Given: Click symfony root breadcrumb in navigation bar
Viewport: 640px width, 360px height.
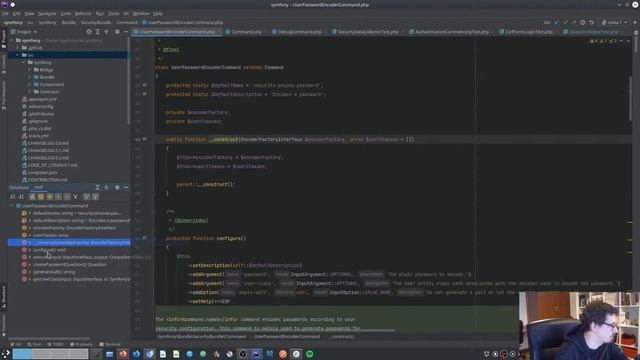Looking at the screenshot, I should click(13, 22).
